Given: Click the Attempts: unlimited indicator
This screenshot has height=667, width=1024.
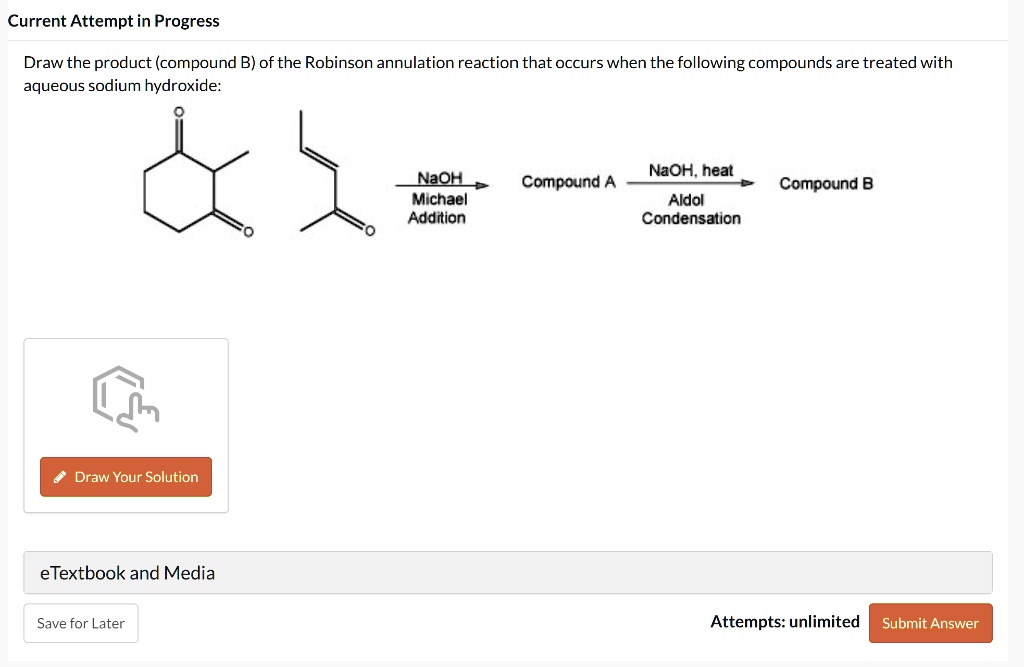Looking at the screenshot, I should 784,622.
